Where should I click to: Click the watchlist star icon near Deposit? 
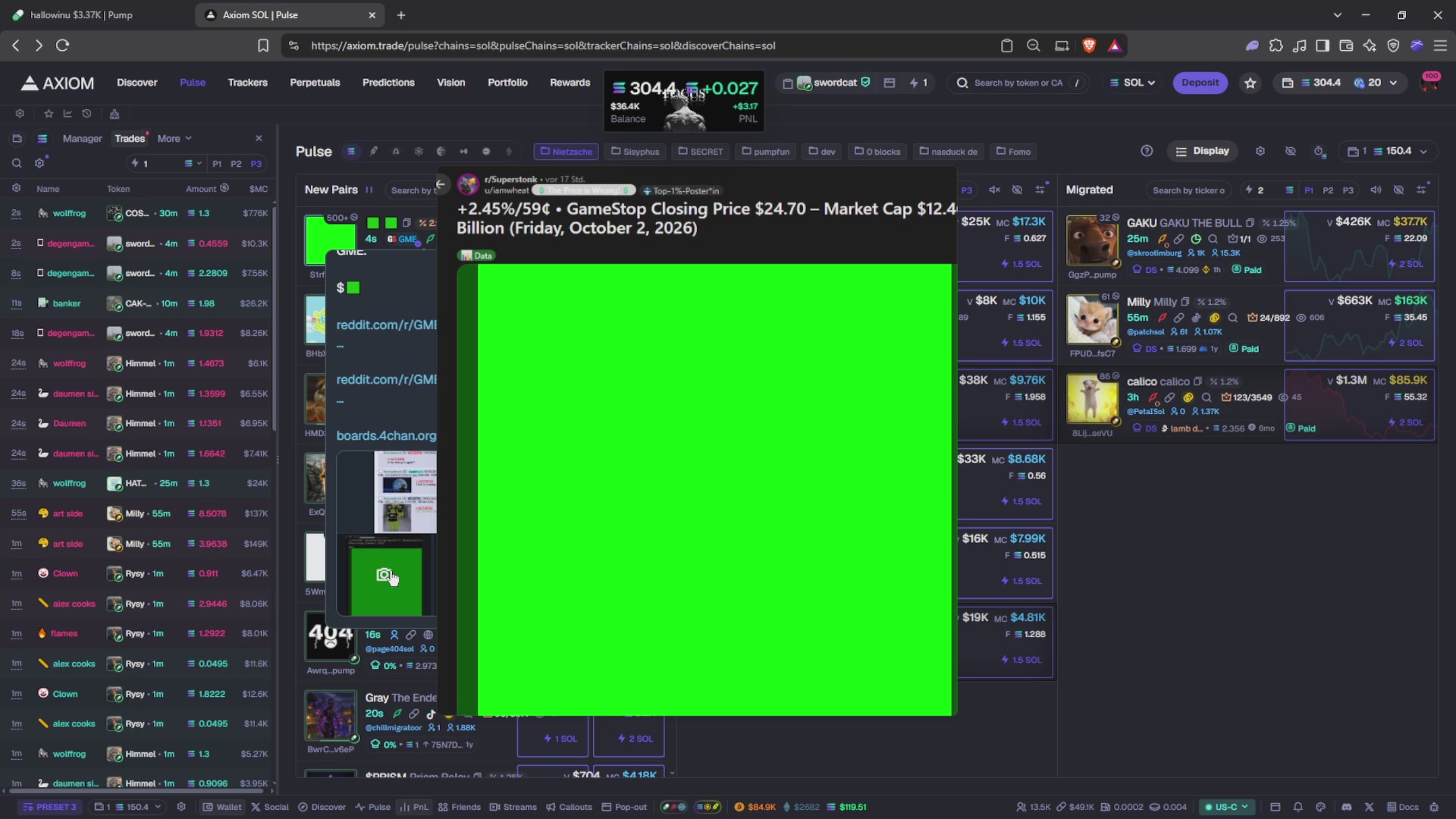1250,83
